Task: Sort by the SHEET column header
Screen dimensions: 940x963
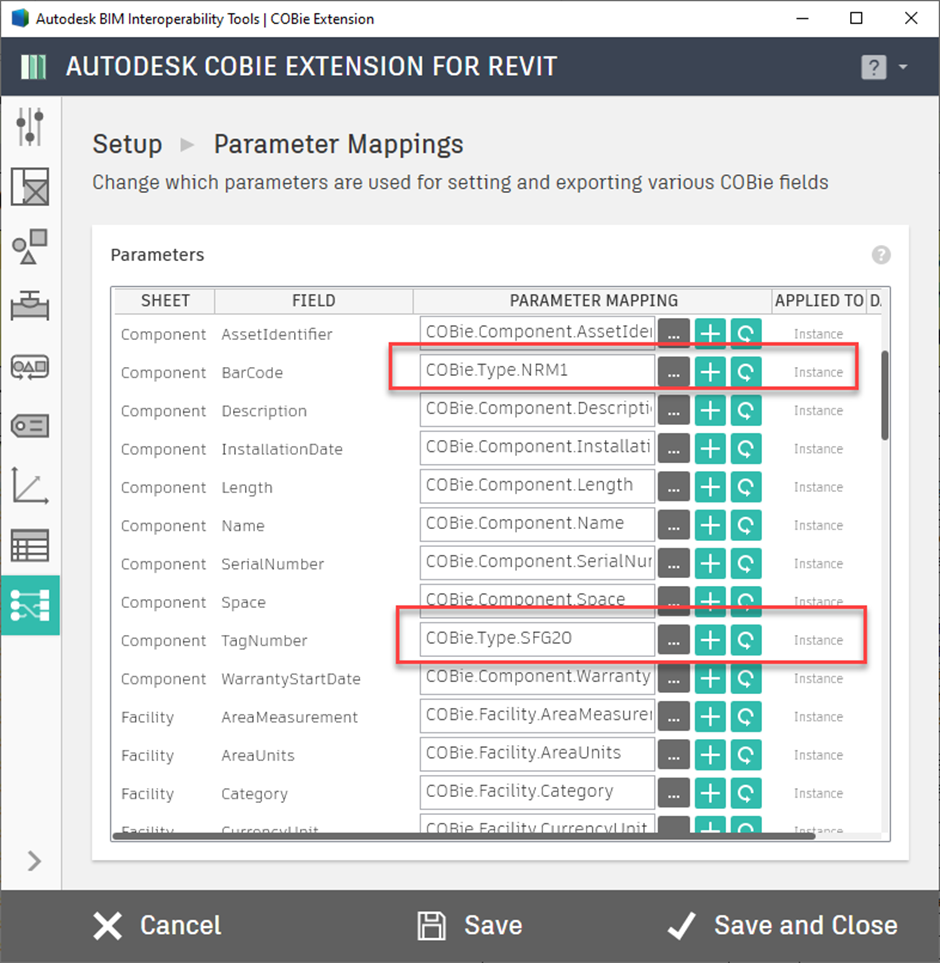Action: point(165,300)
